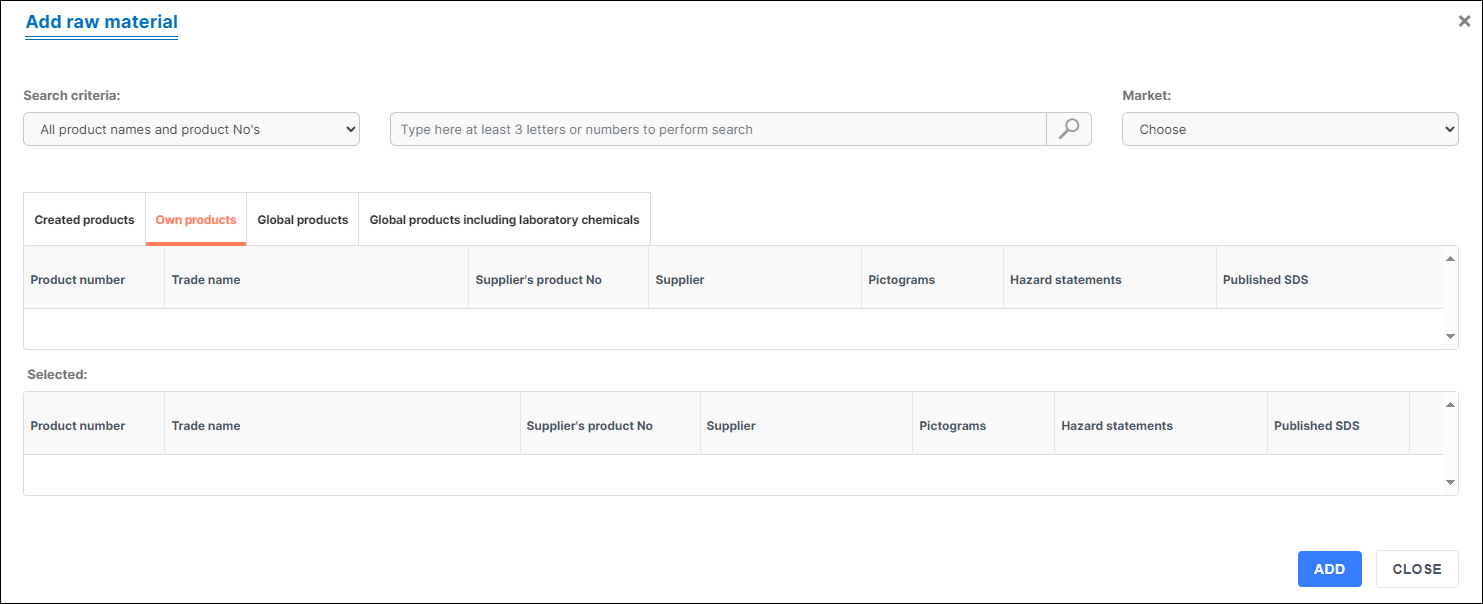
Task: Expand the Market dropdown
Action: 1289,129
